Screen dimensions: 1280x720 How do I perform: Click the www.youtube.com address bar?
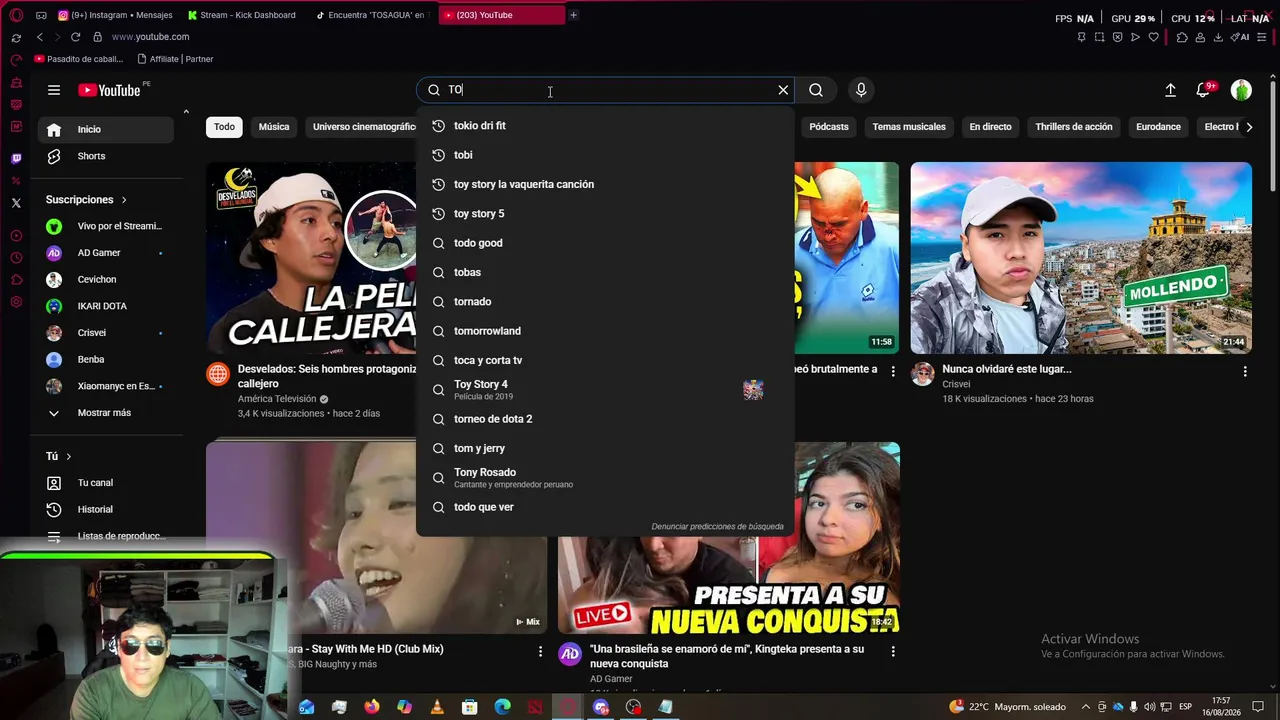coord(150,37)
